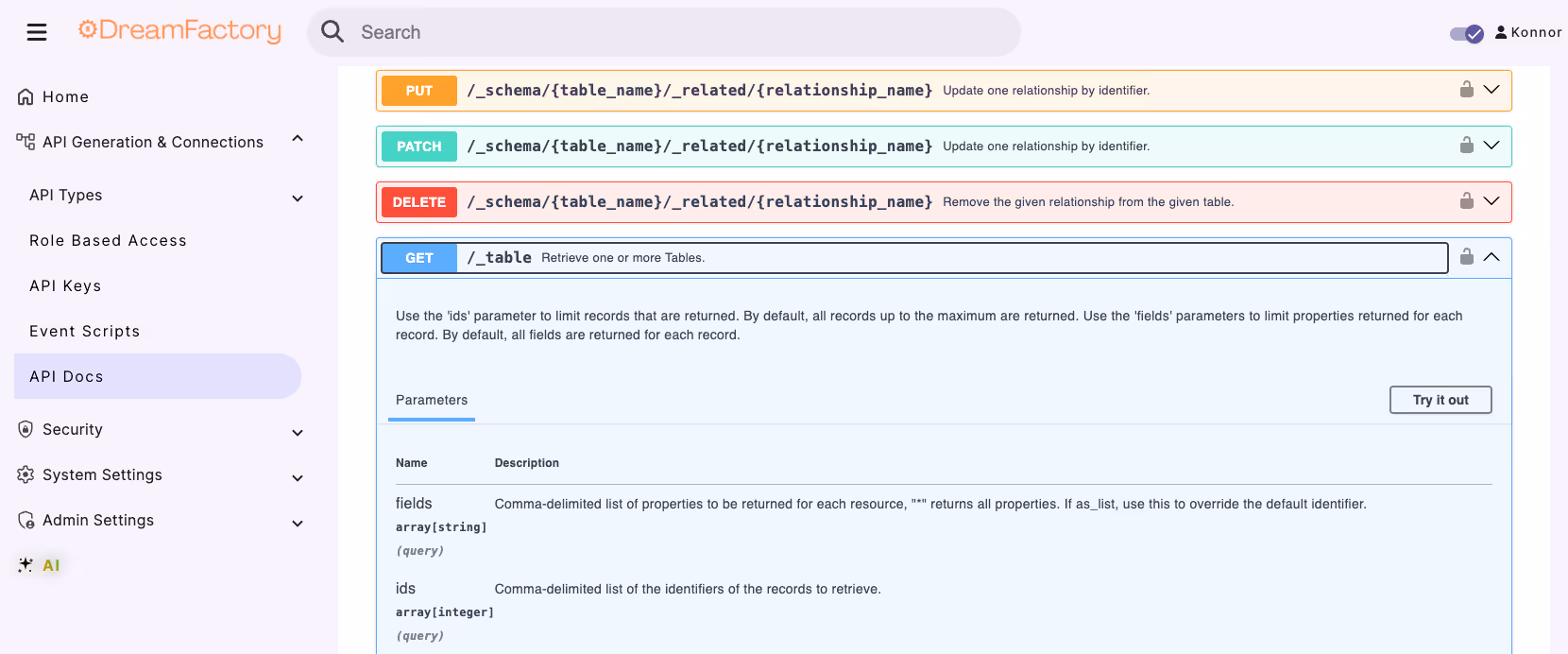Toggle the theme switch beside Konnor

coord(1467,34)
